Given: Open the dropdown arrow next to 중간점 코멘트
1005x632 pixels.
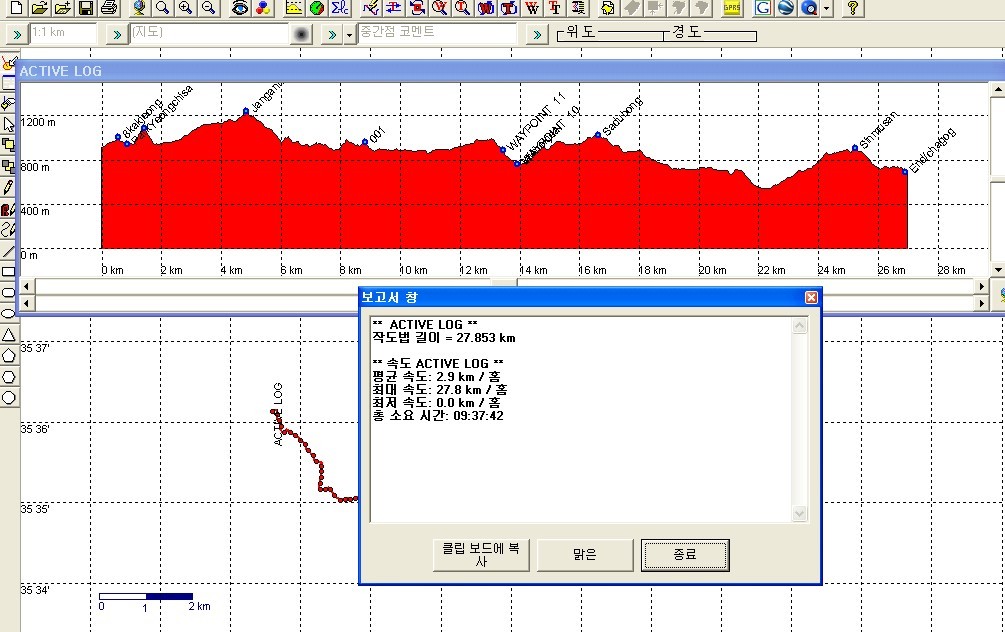Looking at the screenshot, I should (349, 35).
